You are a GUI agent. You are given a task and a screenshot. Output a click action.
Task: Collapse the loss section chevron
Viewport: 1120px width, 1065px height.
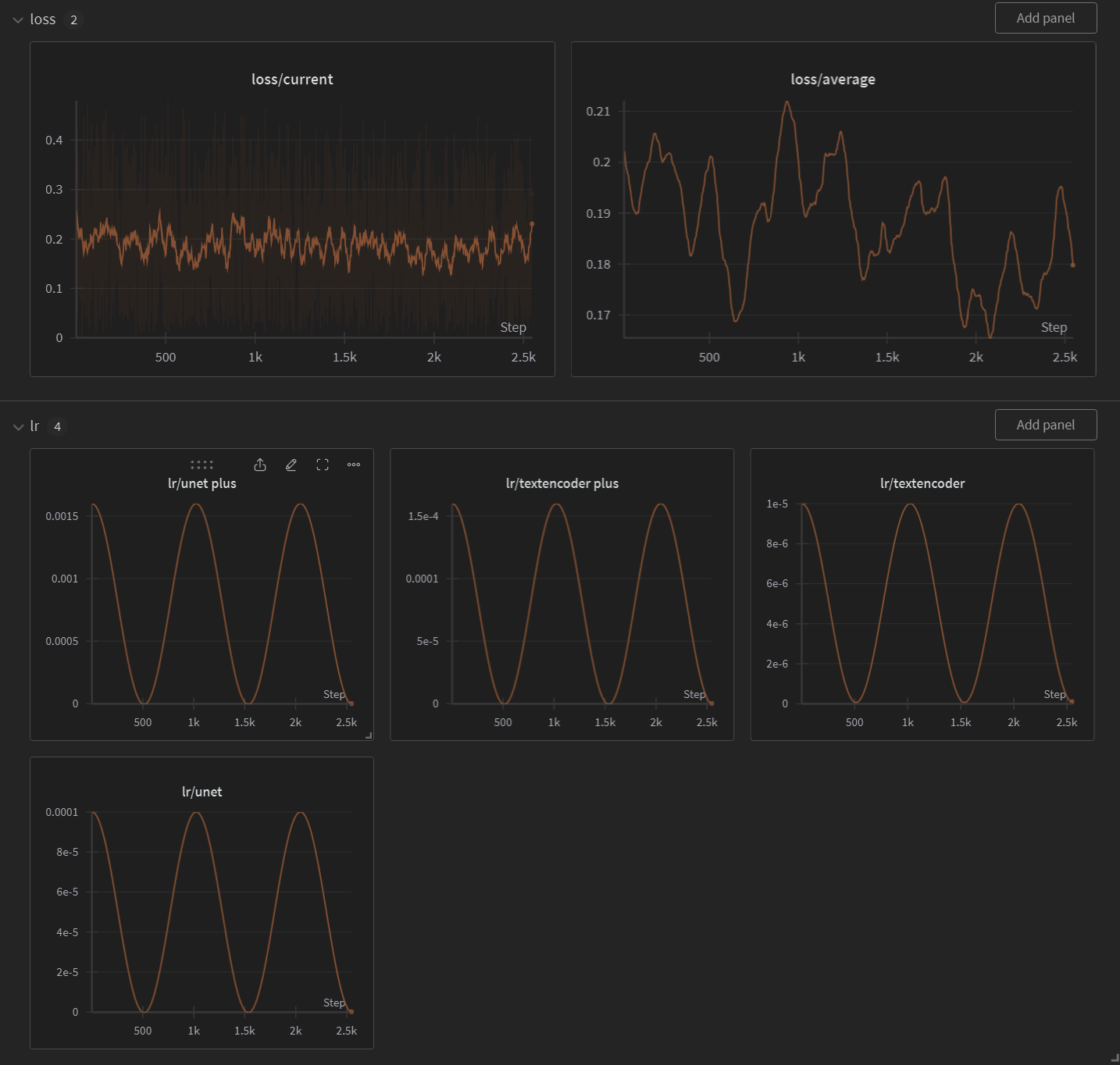18,20
